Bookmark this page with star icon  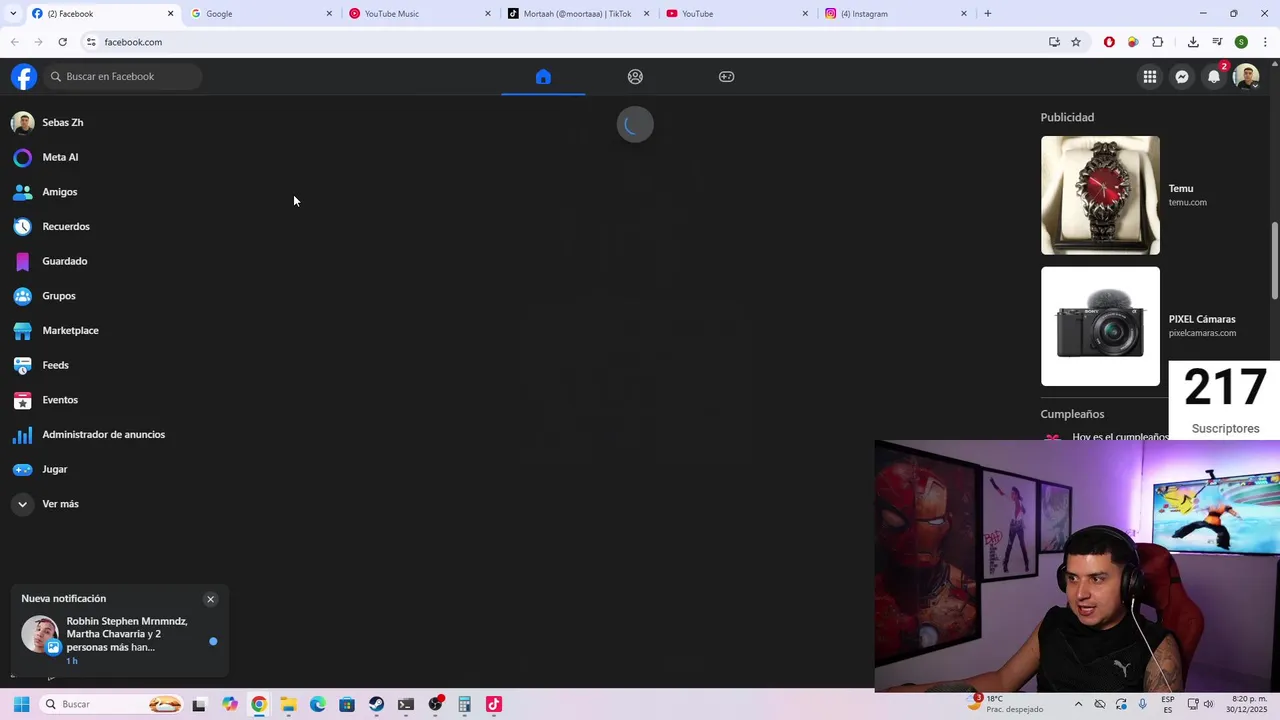pyautogui.click(x=1076, y=42)
